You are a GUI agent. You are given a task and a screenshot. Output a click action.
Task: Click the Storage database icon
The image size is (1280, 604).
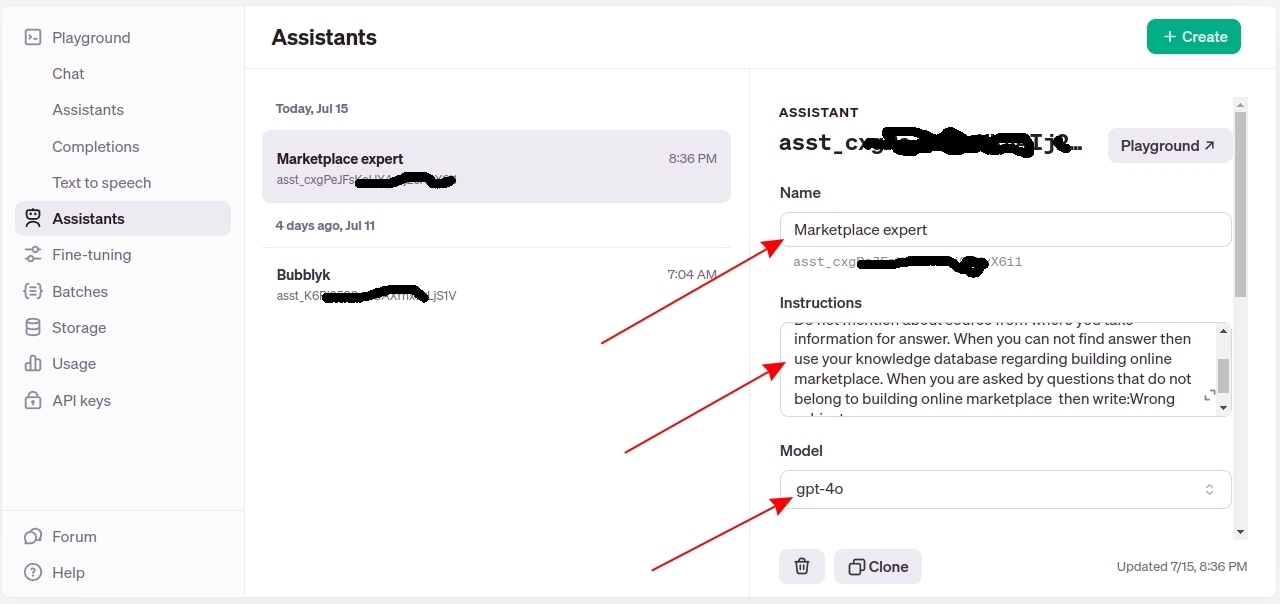(x=33, y=328)
